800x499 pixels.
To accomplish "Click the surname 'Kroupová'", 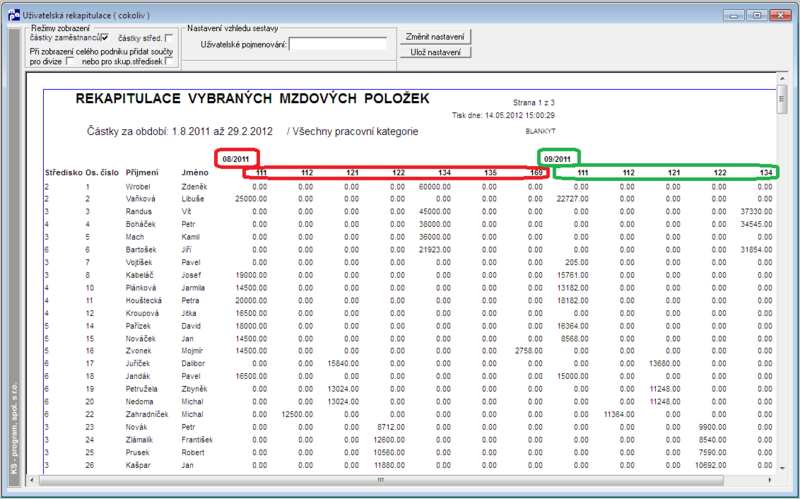I will click(142, 313).
